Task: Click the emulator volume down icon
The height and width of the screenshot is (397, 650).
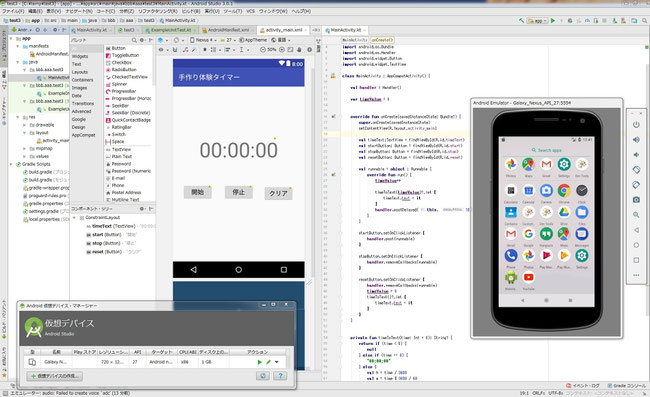Action: click(636, 155)
